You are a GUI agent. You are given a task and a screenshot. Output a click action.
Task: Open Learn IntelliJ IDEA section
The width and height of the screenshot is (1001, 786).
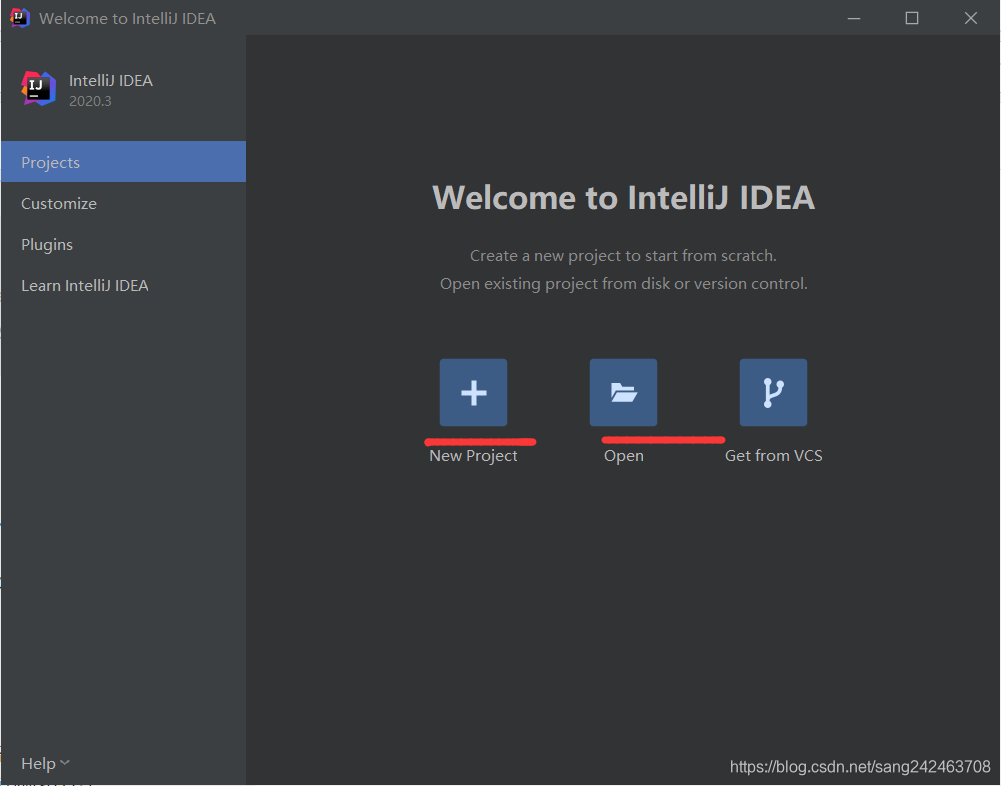pyautogui.click(x=123, y=285)
